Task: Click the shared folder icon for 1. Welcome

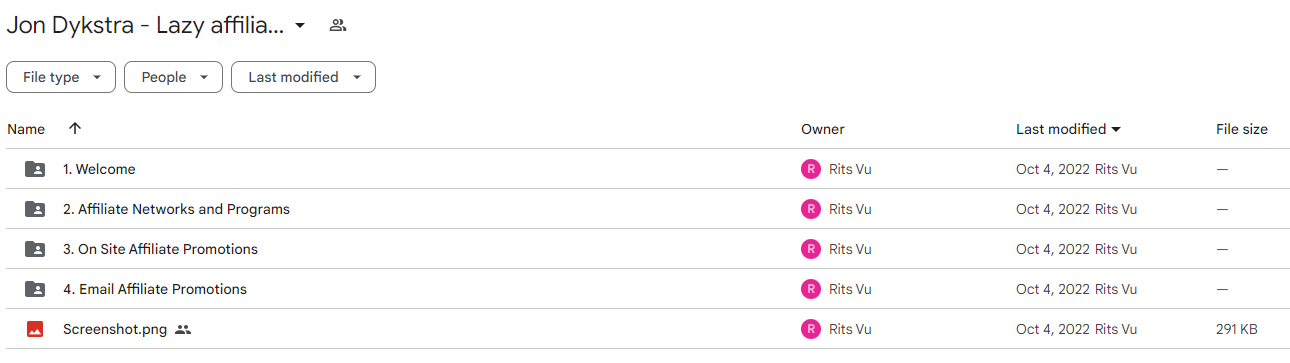Action: coord(35,169)
